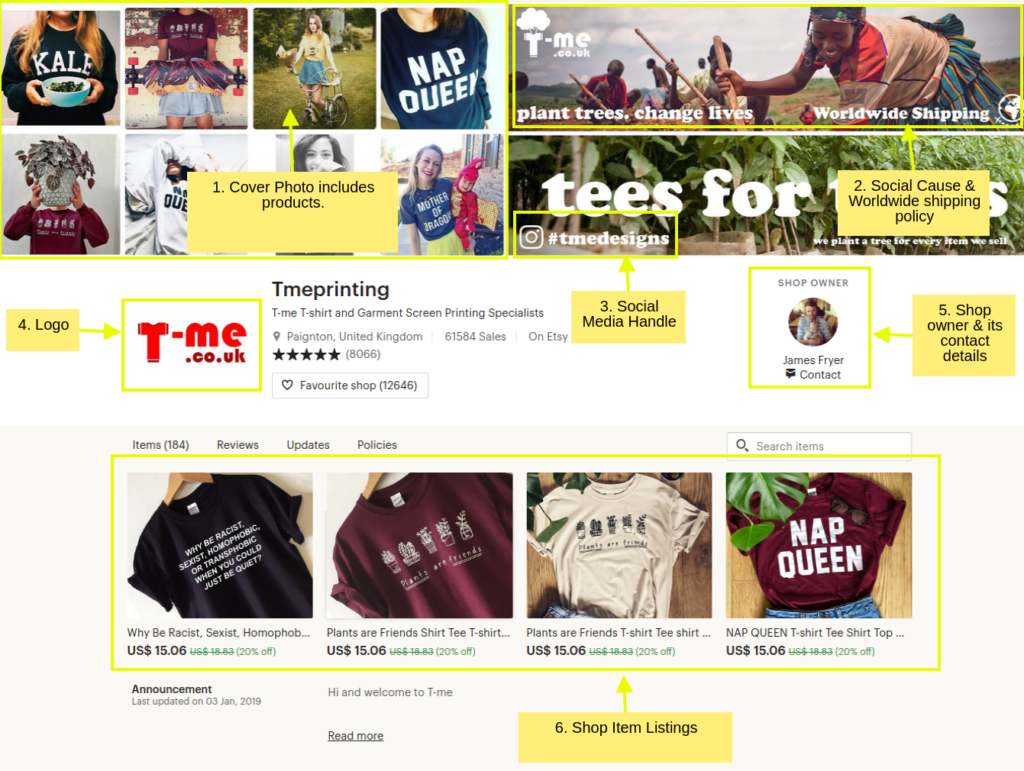This screenshot has height=771, width=1024.
Task: Click the message icon next to Contact
Action: tap(790, 374)
